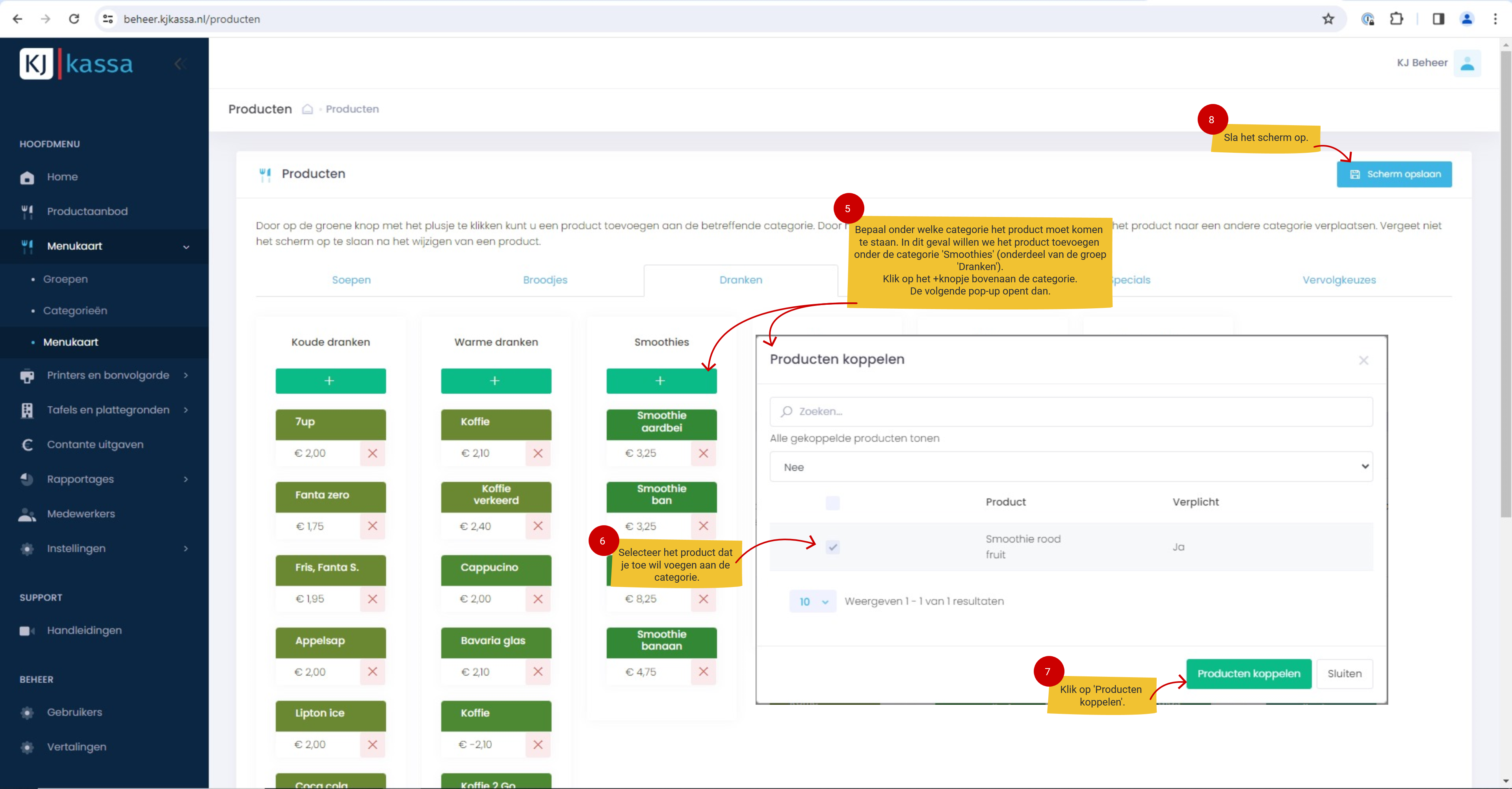This screenshot has width=1512, height=789.
Task: Open 'Alle gekoppelde producten tonen' dropdown
Action: pos(1071,467)
